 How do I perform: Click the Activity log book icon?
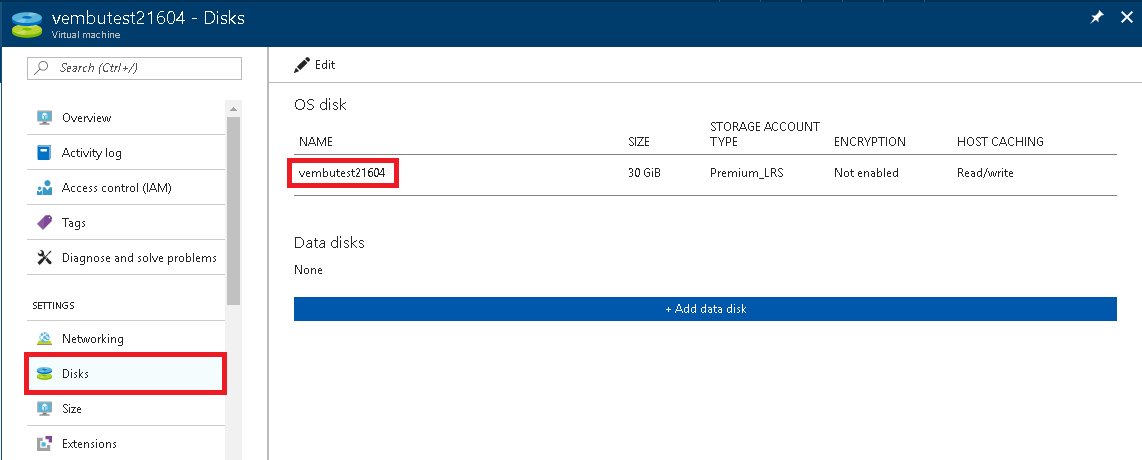[44, 153]
